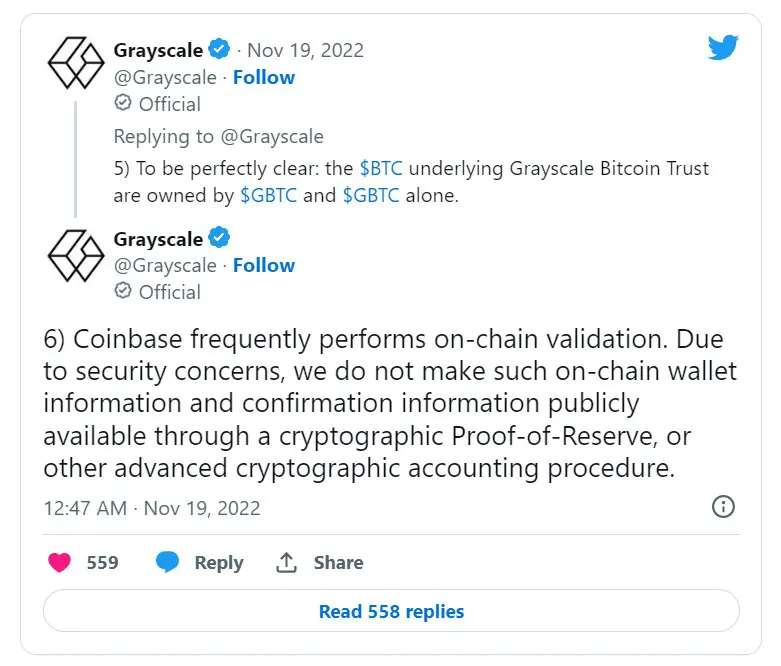The image size is (781, 666).
Task: Click the share upload icon
Action: (287, 563)
